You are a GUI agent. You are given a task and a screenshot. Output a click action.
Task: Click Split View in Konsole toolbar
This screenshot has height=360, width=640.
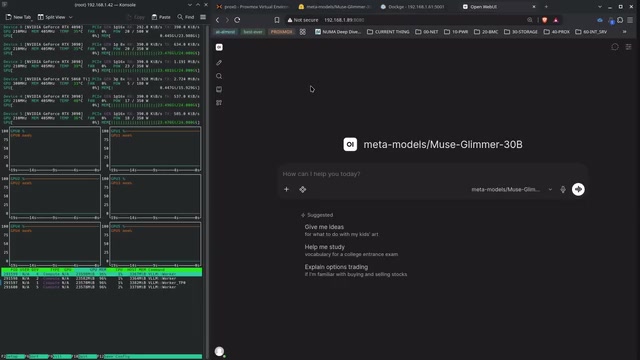51,17
